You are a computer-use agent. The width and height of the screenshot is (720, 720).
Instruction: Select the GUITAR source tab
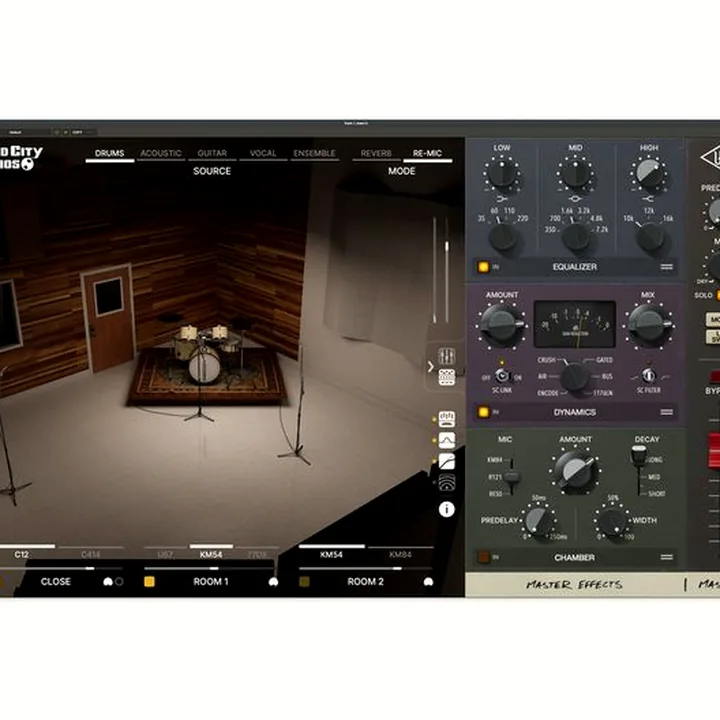pyautogui.click(x=212, y=153)
